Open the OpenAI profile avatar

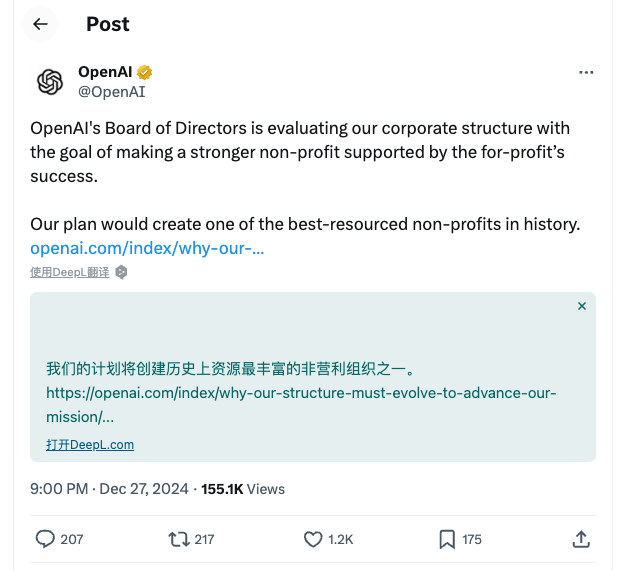click(x=50, y=82)
